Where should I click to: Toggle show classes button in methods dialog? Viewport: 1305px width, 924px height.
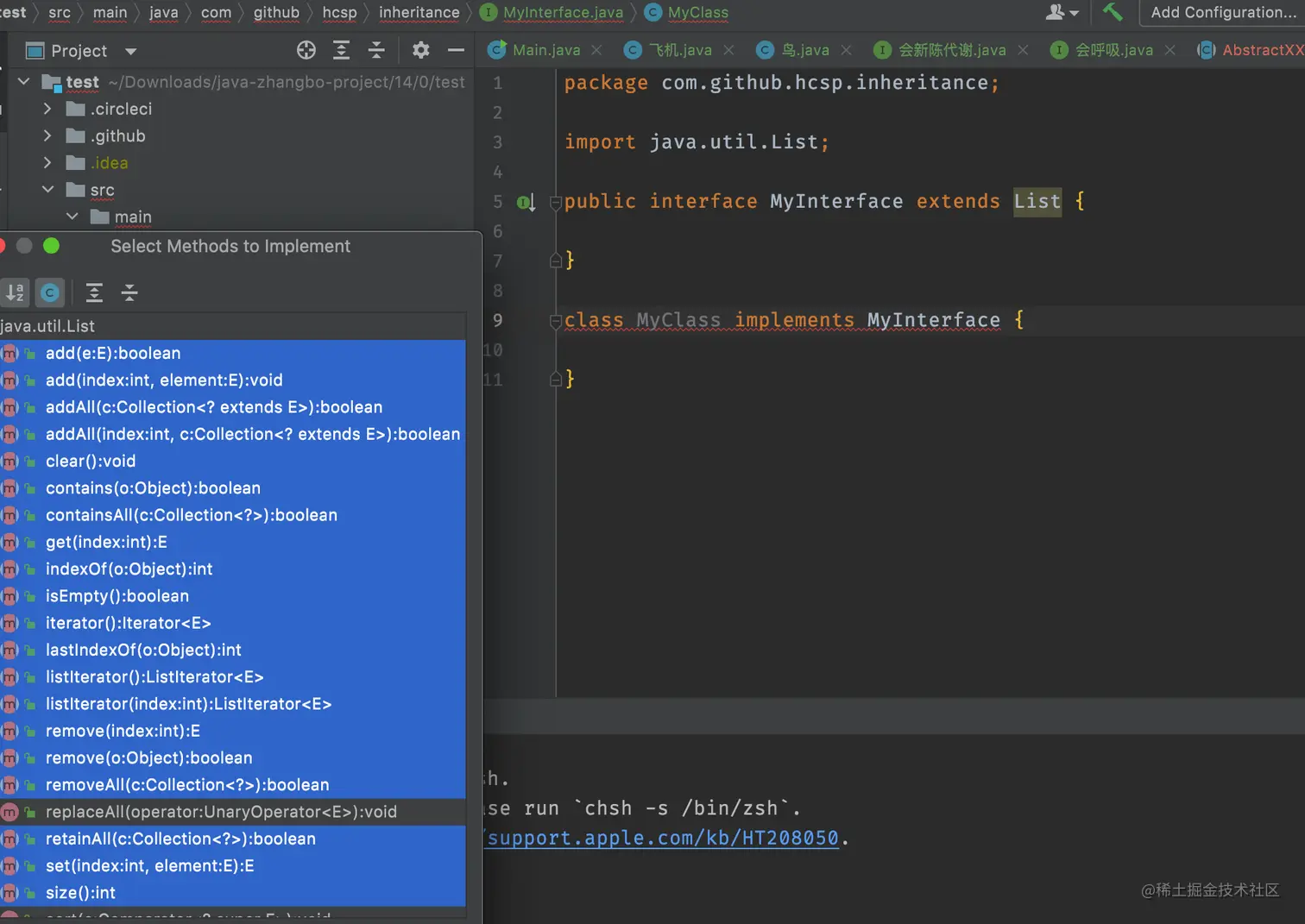50,293
